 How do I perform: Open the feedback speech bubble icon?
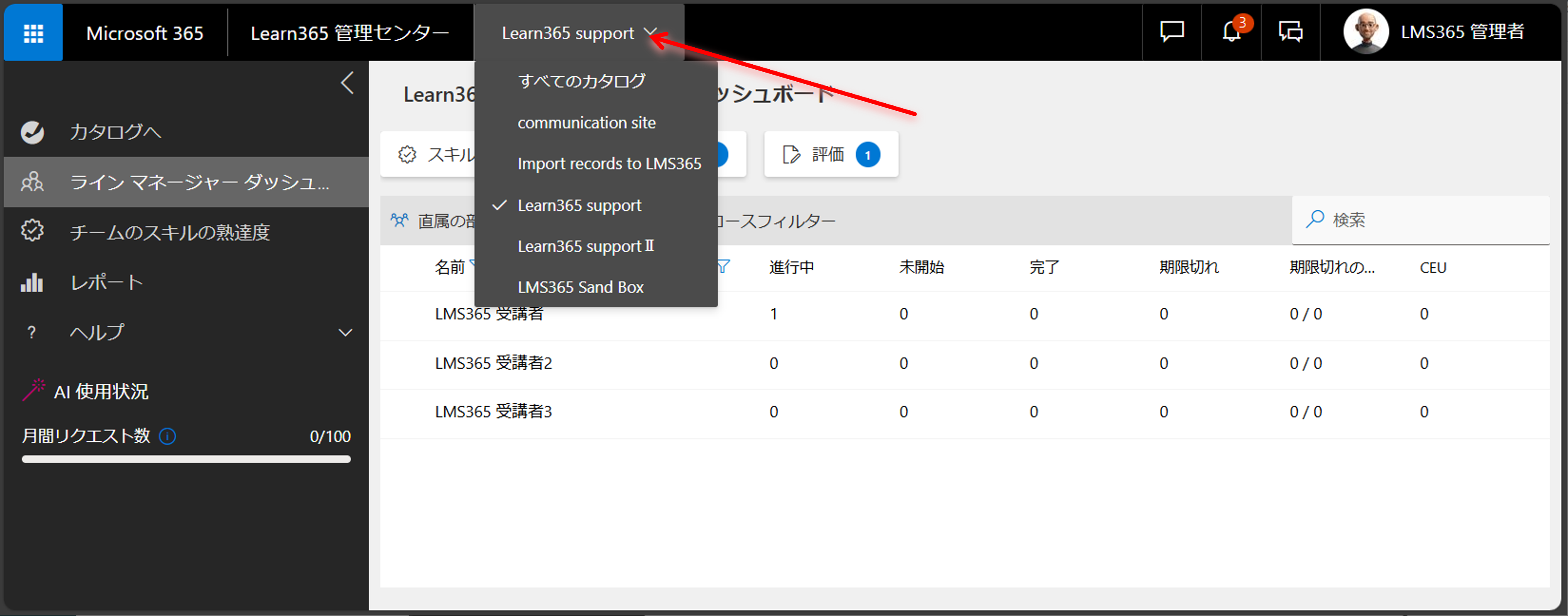click(x=1172, y=32)
